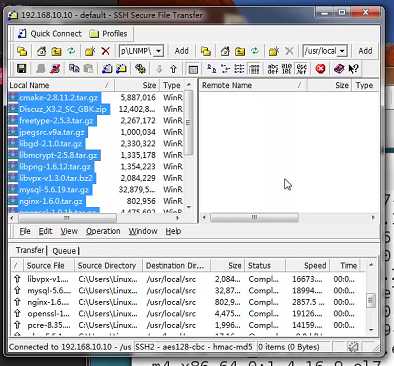Sort by Remote Name column header
This screenshot has width=394, height=366.
[x=253, y=85]
